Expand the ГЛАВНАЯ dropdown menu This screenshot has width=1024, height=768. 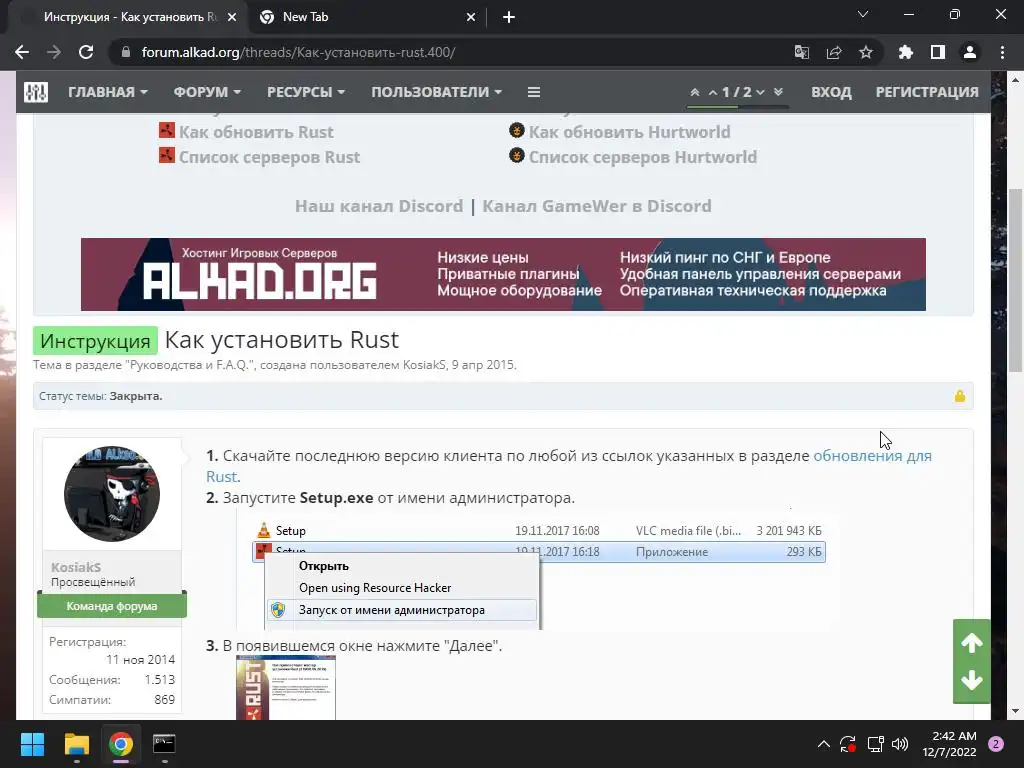[x=108, y=92]
